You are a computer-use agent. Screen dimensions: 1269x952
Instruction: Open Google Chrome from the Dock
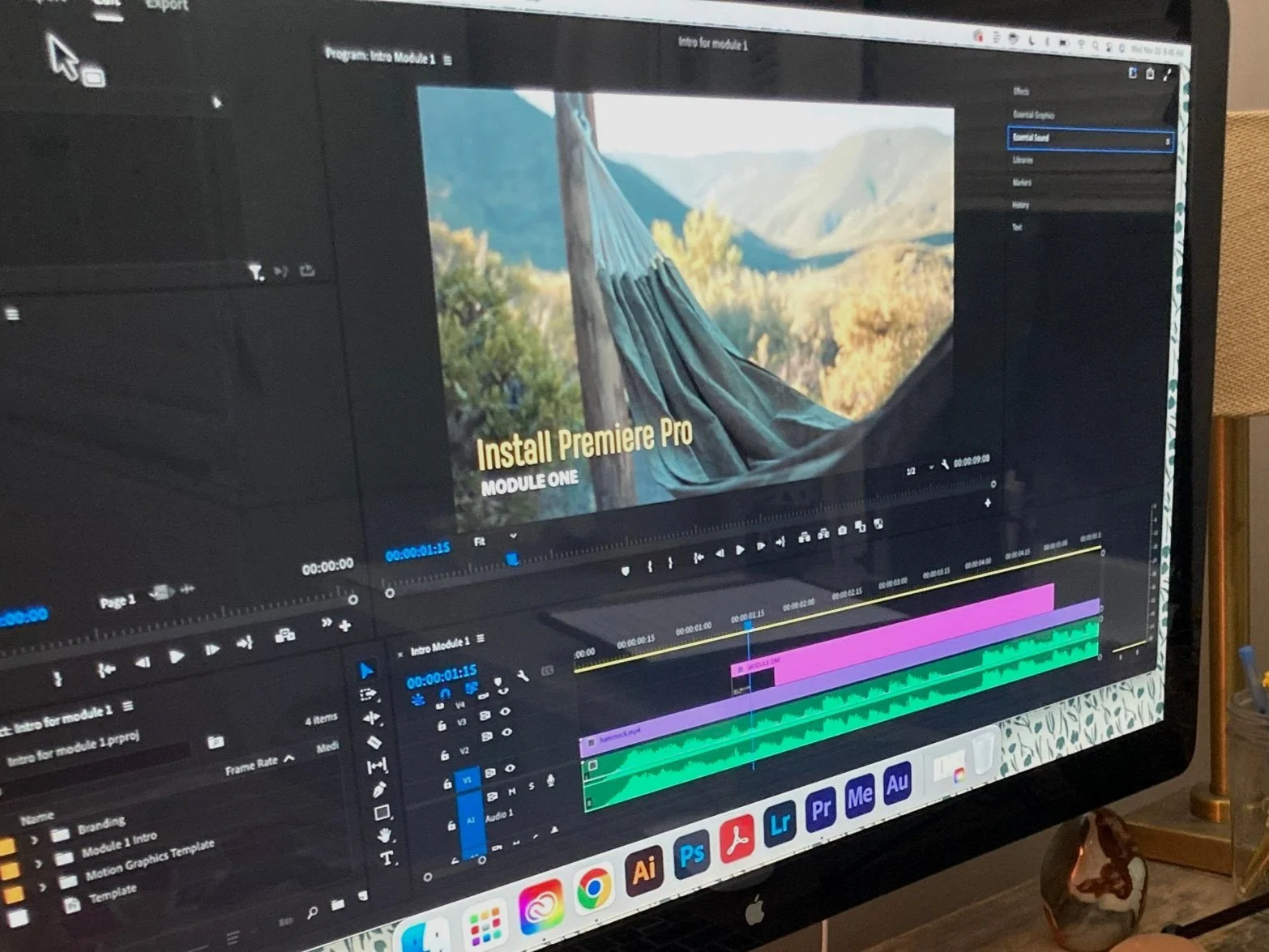tap(594, 888)
